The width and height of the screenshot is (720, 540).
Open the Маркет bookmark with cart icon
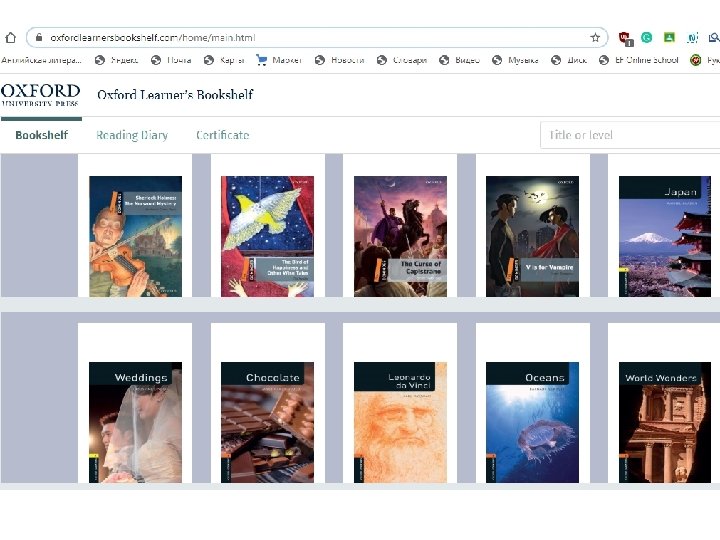pyautogui.click(x=279, y=60)
